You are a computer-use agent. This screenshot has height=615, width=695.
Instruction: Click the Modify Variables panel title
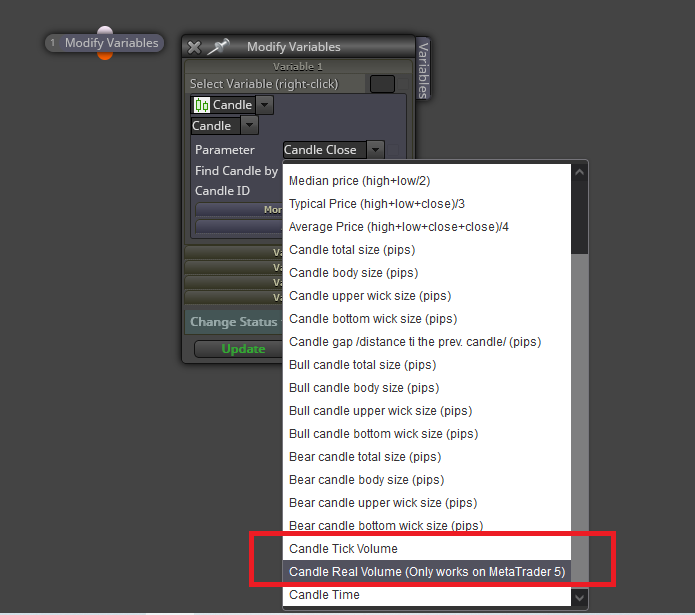click(293, 47)
